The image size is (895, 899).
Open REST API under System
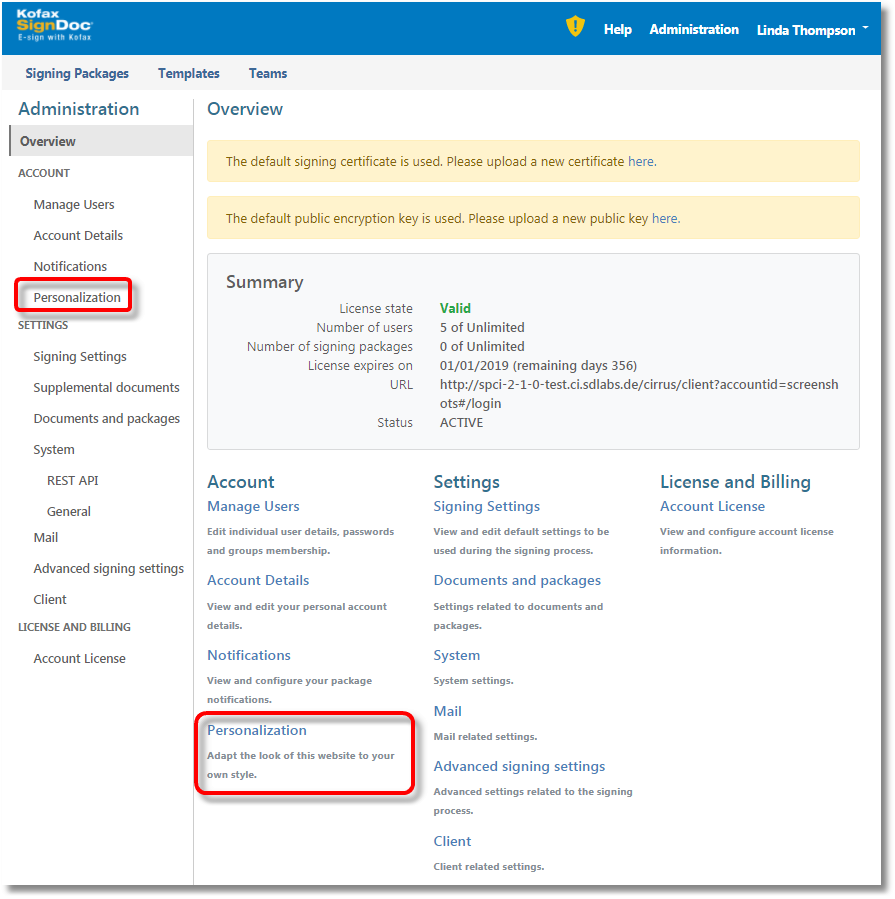tap(72, 480)
